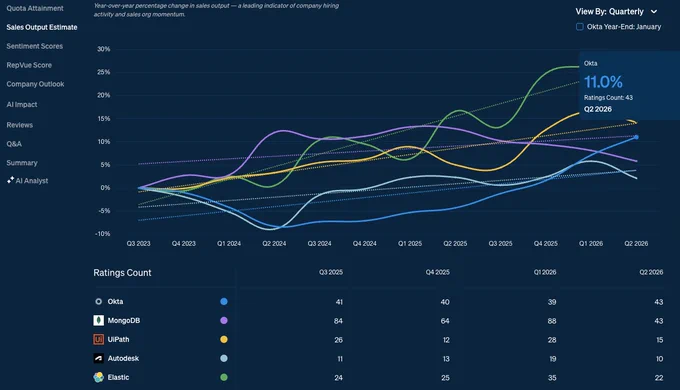Click Elastic's Q2 2026 count 22
The width and height of the screenshot is (680, 390).
coord(659,378)
